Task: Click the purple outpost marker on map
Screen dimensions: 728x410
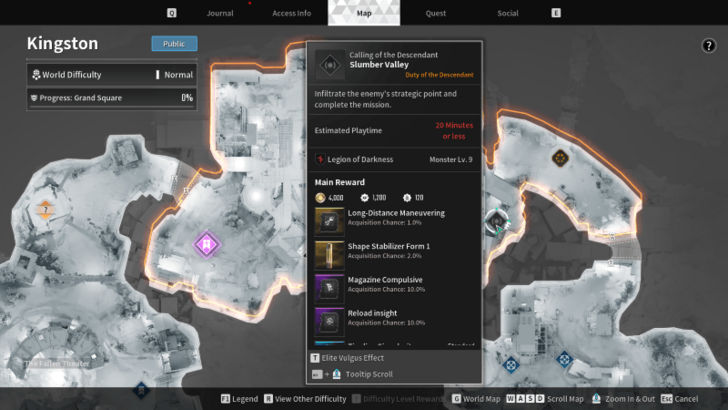Action: [206, 244]
